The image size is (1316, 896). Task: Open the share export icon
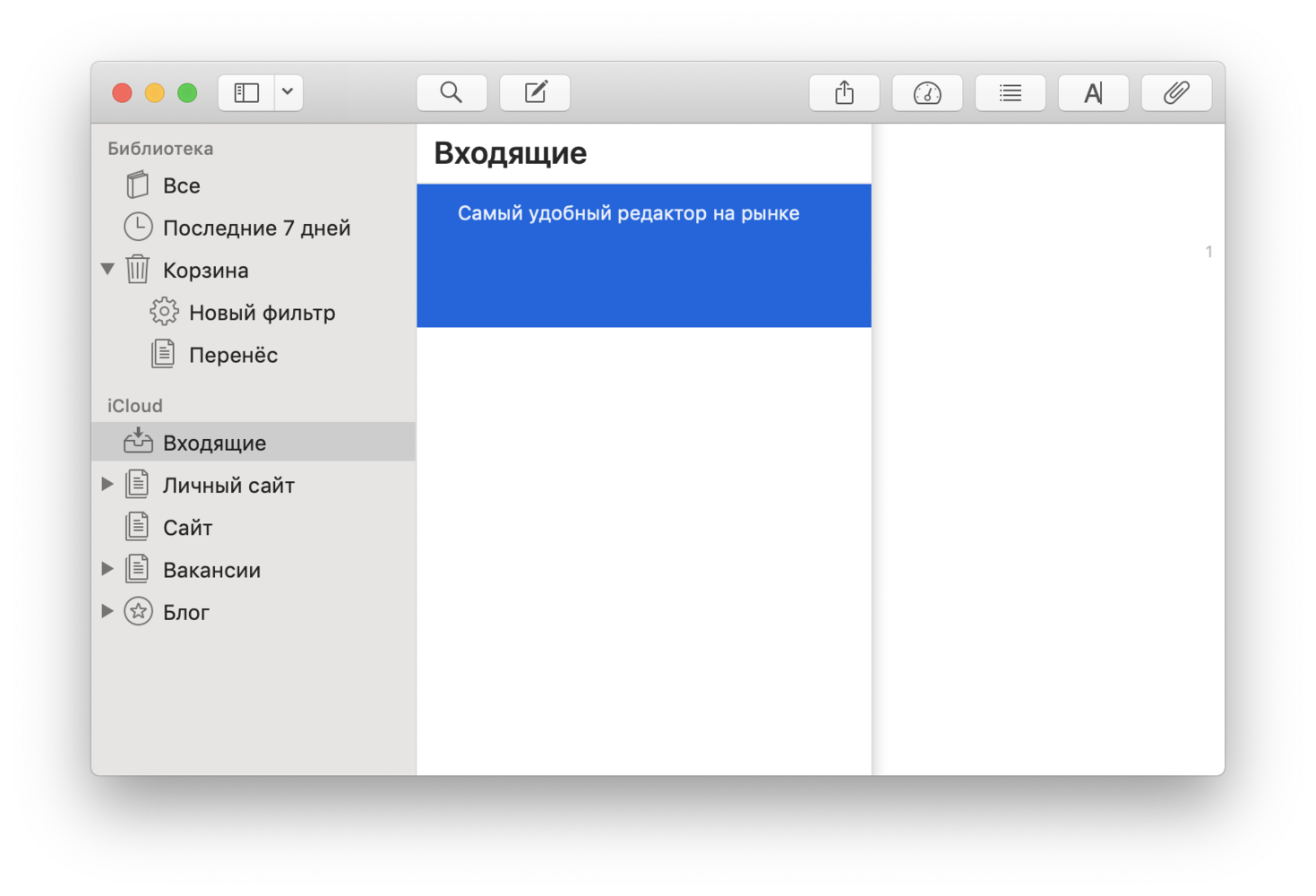point(844,92)
